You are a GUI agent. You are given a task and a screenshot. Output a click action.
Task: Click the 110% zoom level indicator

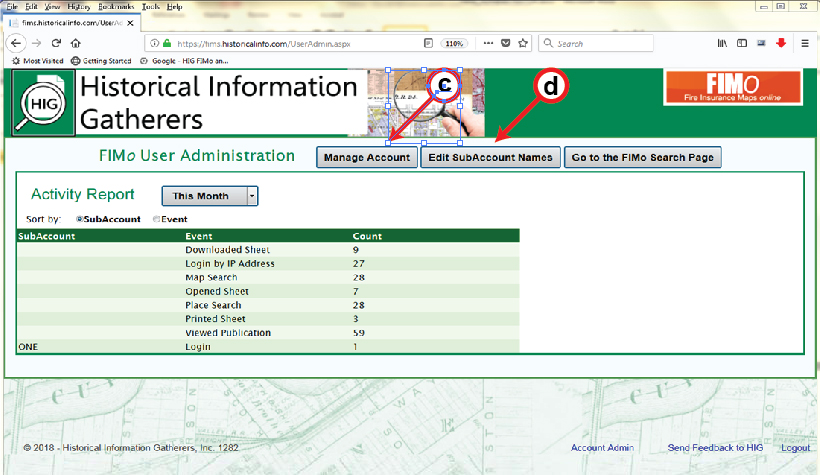click(x=454, y=44)
